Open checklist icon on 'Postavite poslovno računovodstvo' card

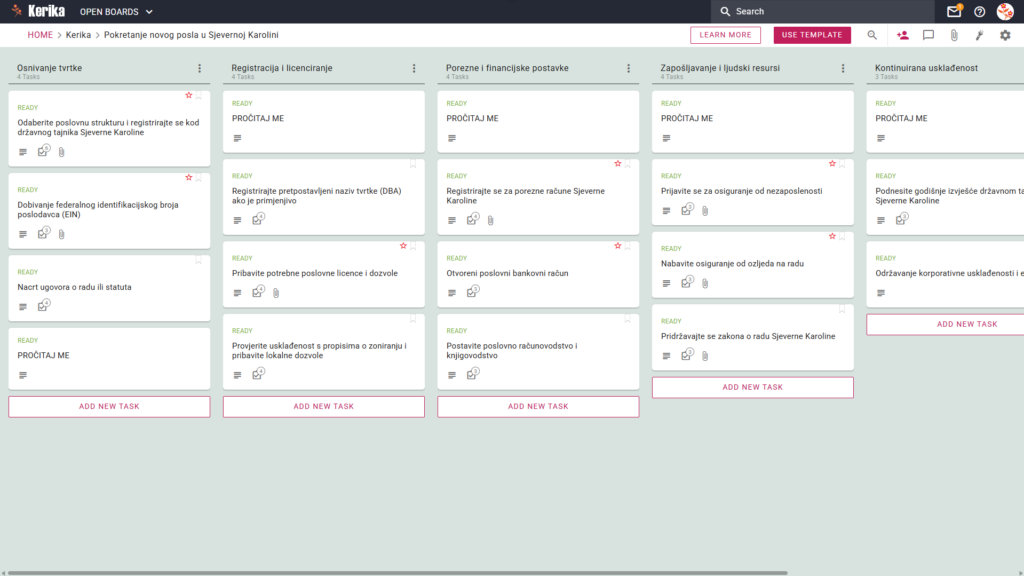coord(472,374)
